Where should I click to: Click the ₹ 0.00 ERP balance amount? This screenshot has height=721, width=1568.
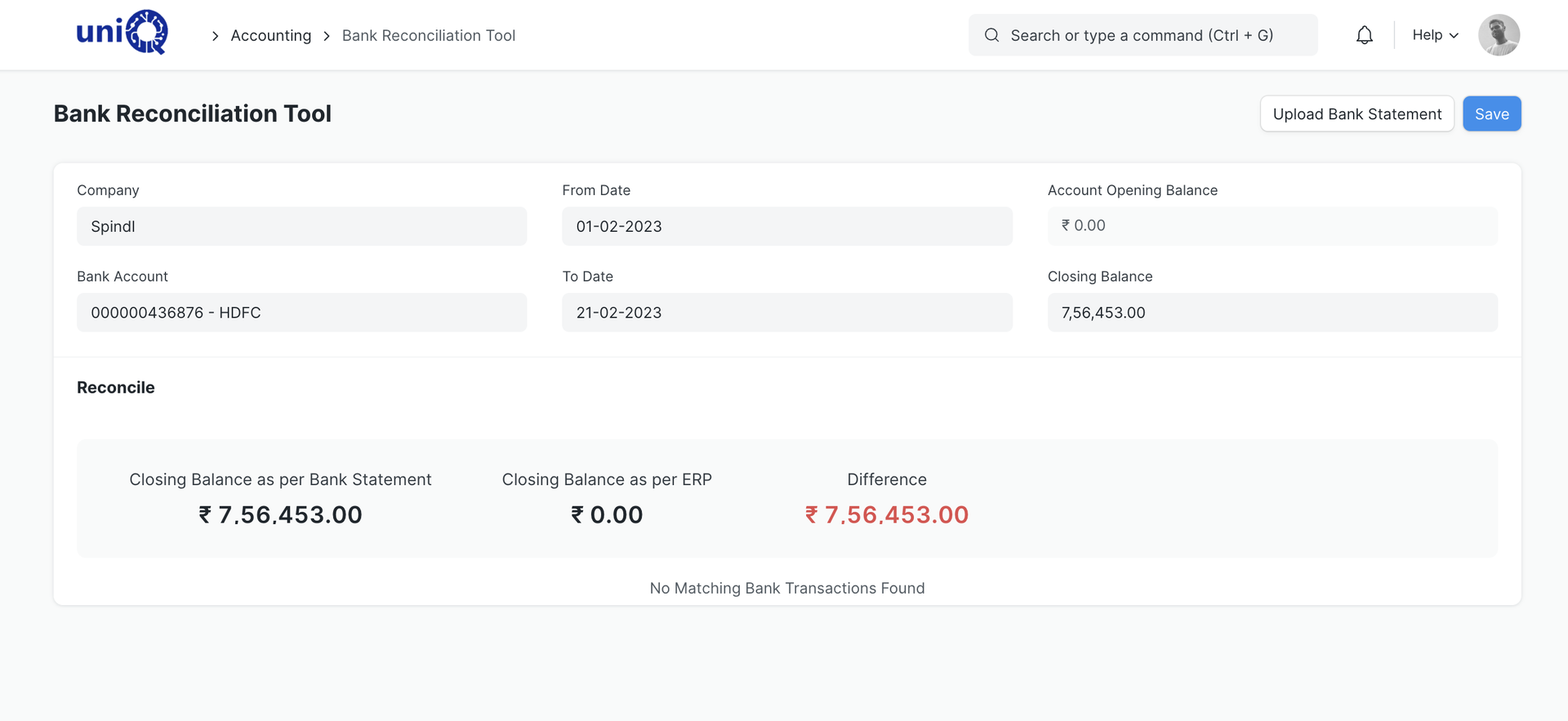607,514
